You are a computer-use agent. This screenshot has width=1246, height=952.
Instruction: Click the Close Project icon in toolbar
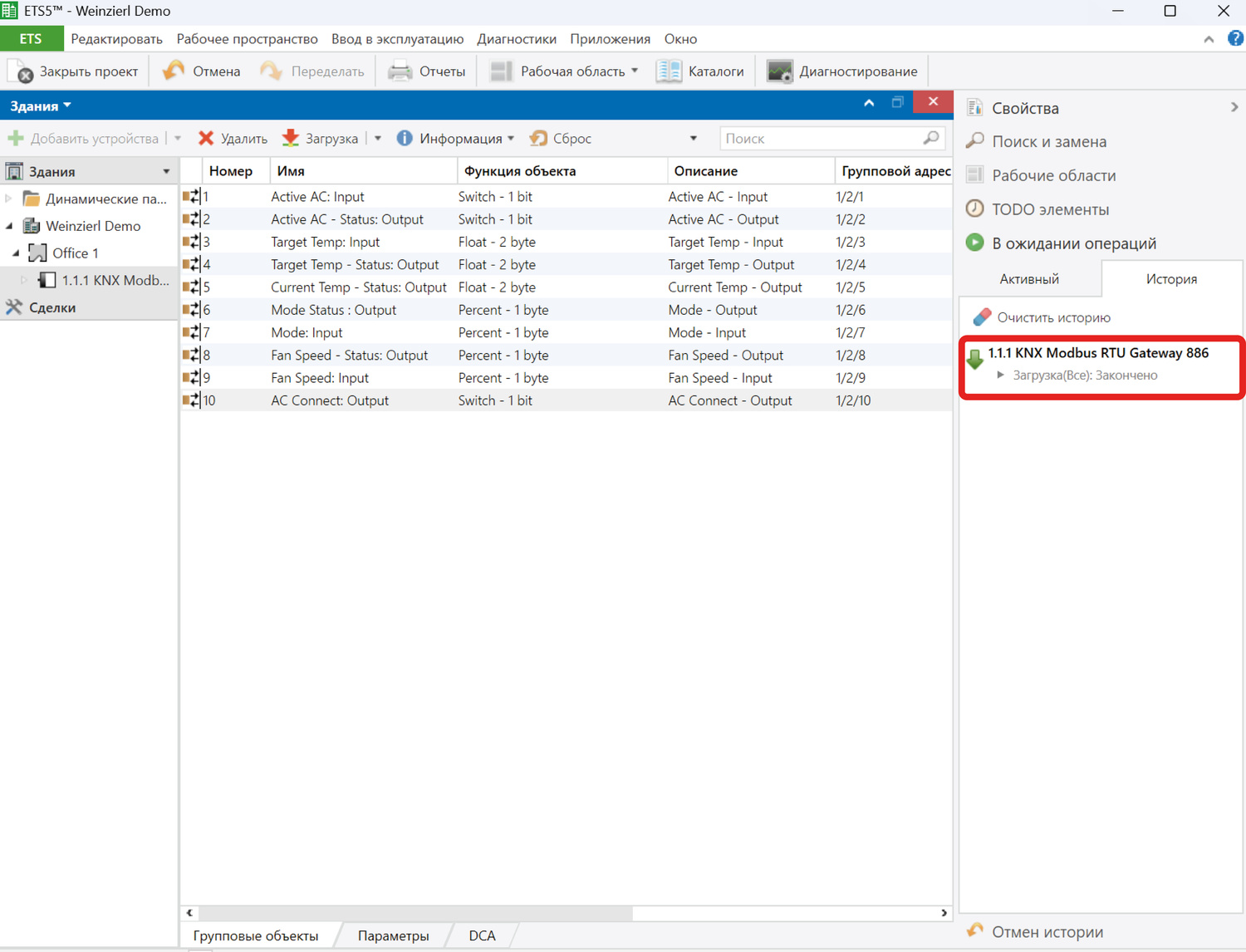[x=21, y=71]
